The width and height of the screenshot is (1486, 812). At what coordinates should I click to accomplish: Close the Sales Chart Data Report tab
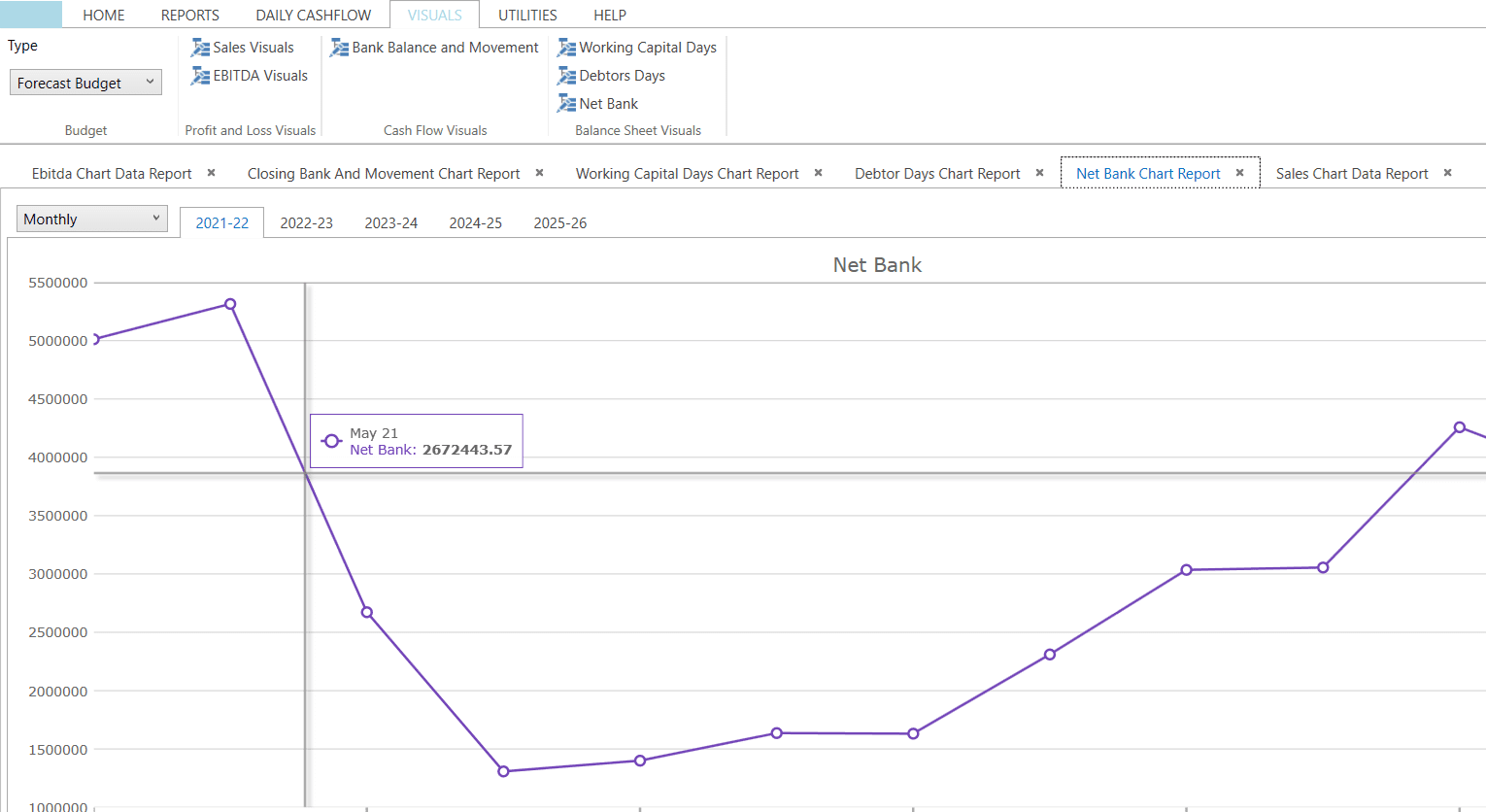pyautogui.click(x=1447, y=173)
